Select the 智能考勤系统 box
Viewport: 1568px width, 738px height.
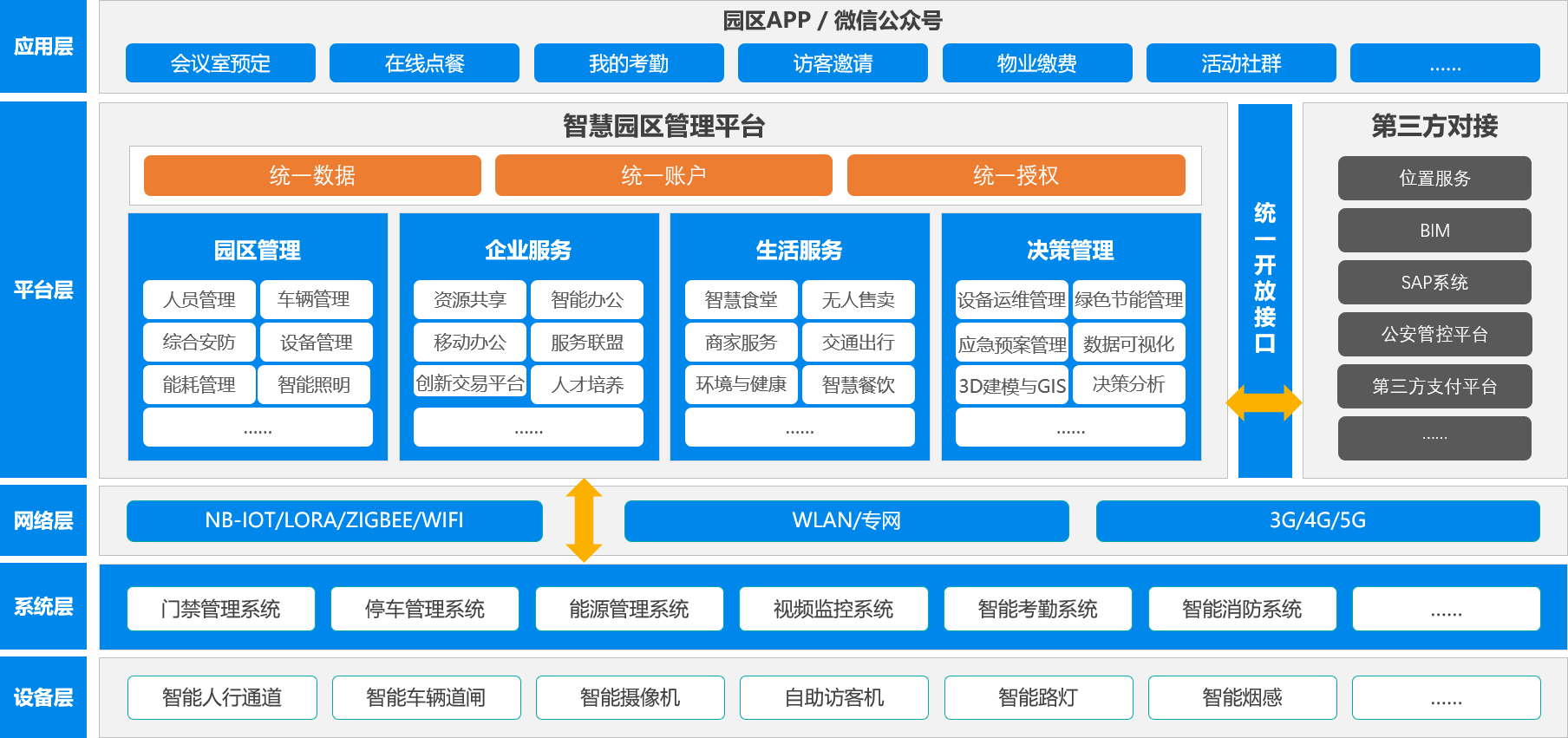click(1038, 609)
